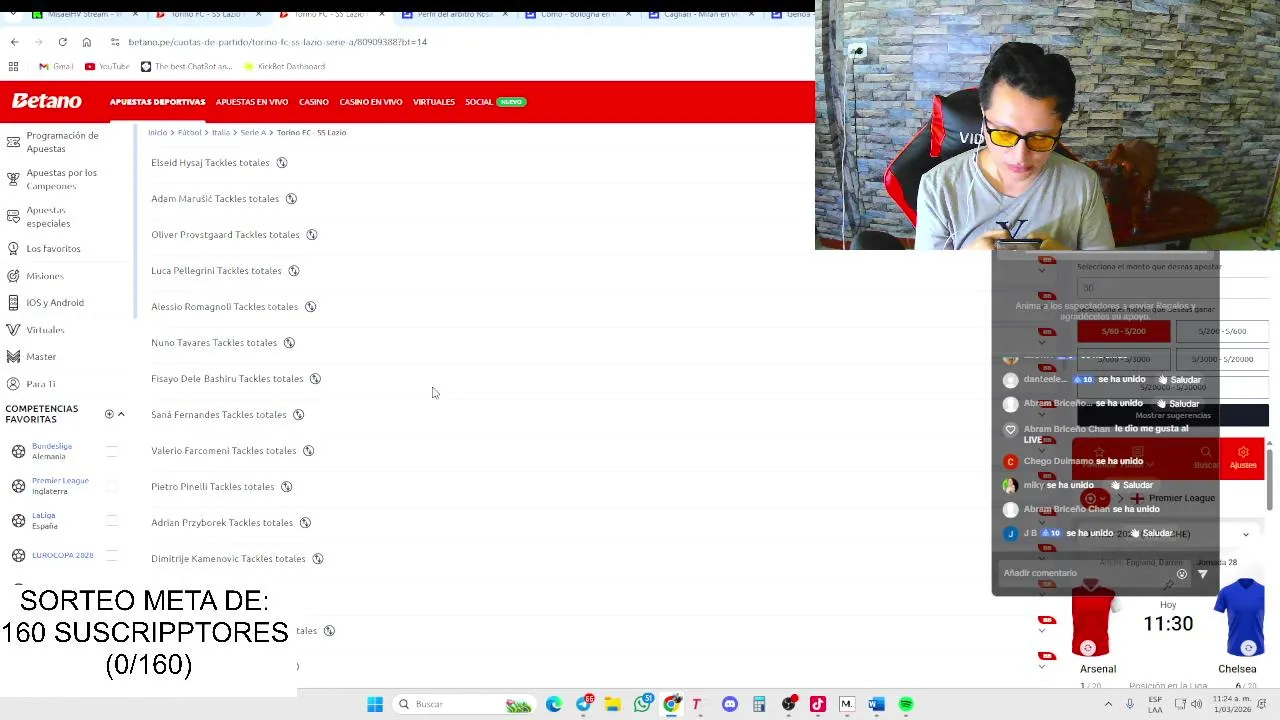Open Misiones in the sidebar
Viewport: 1280px width, 720px height.
pos(44,276)
